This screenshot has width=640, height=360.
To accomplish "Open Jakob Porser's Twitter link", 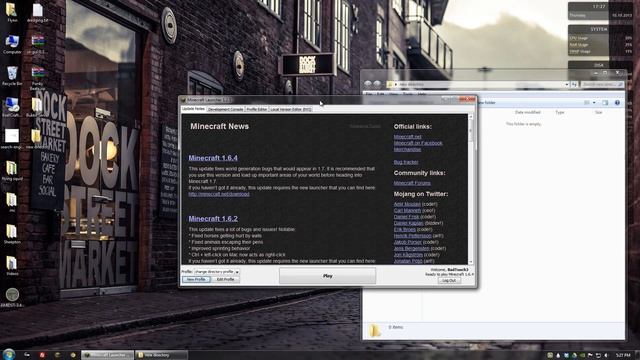I will [407, 242].
